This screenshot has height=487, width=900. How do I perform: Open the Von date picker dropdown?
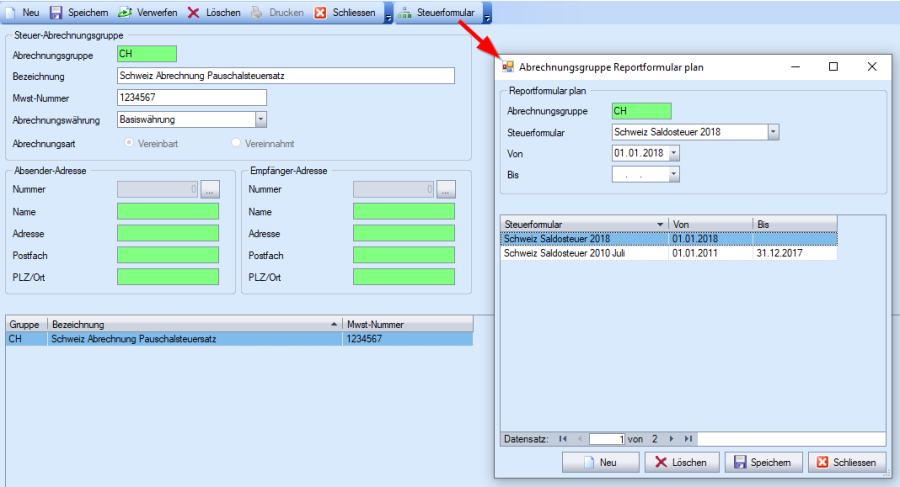point(674,153)
